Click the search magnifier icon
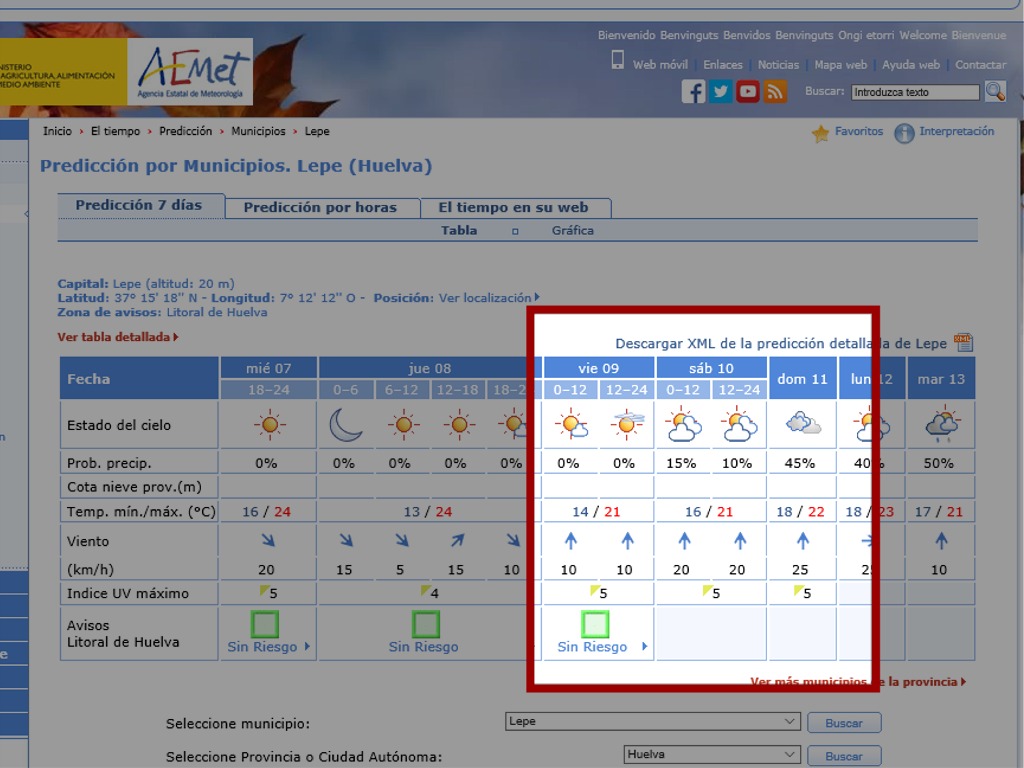The width and height of the screenshot is (1024, 768). (994, 91)
